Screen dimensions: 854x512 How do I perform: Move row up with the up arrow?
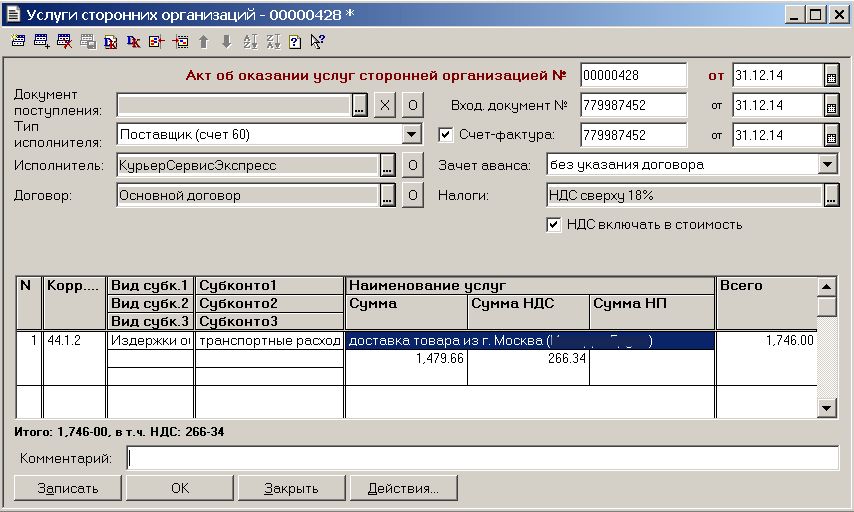[204, 41]
